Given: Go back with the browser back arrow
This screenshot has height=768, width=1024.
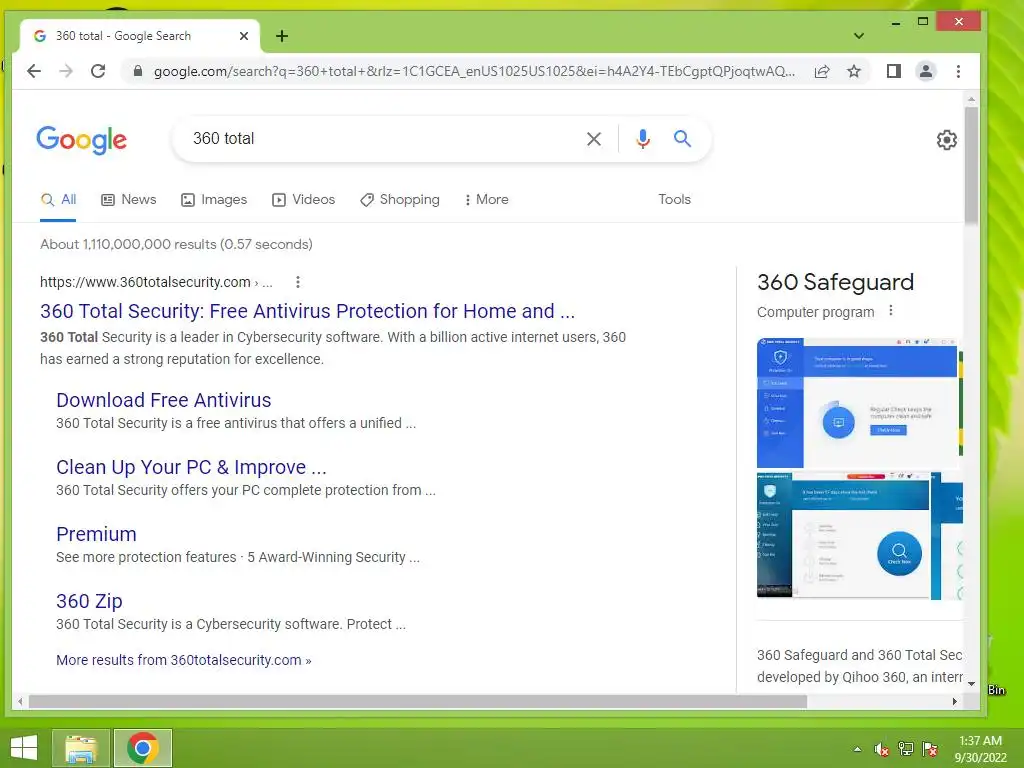Looking at the screenshot, I should (x=34, y=71).
